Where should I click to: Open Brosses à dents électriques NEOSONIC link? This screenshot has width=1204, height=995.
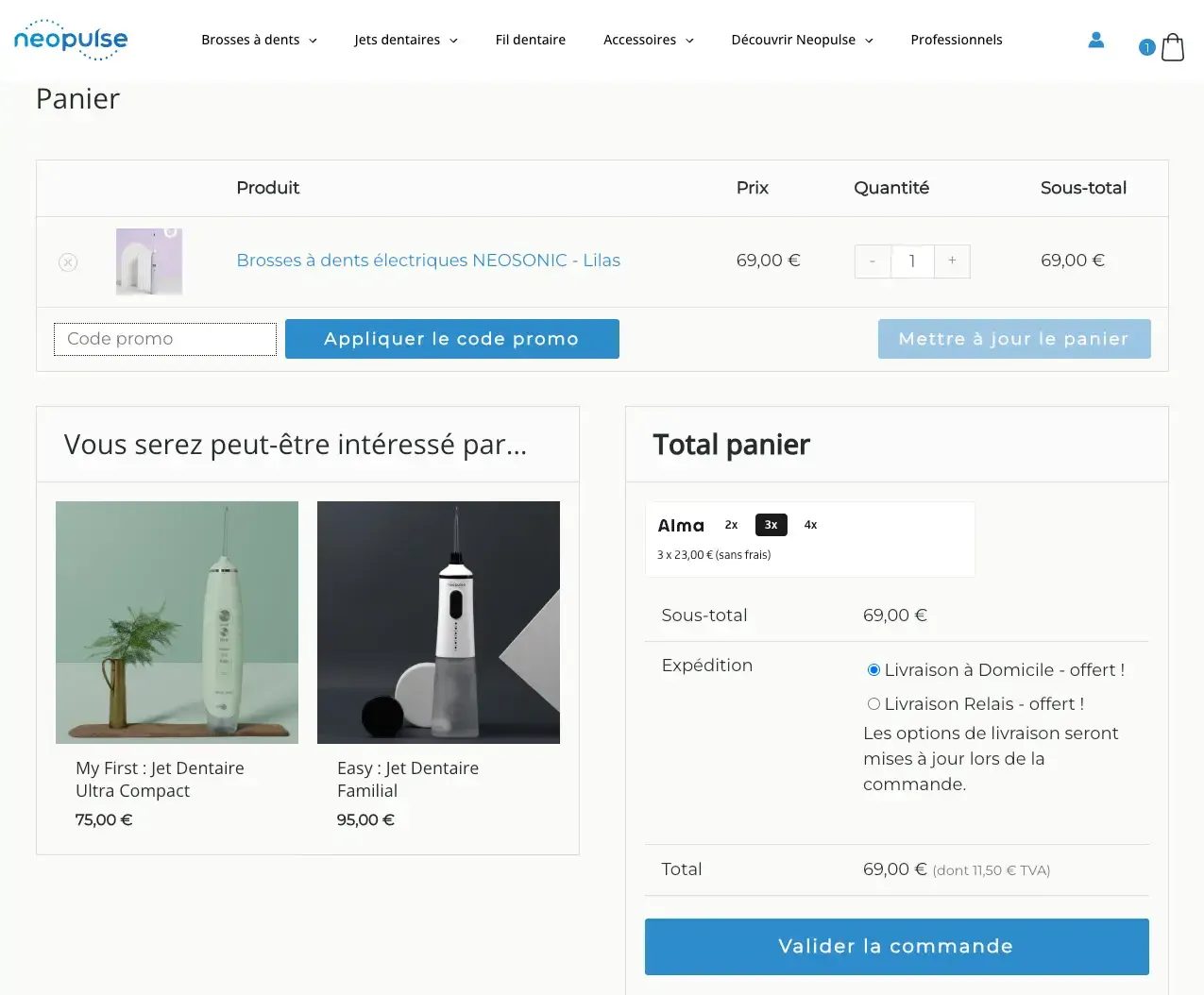coord(428,261)
